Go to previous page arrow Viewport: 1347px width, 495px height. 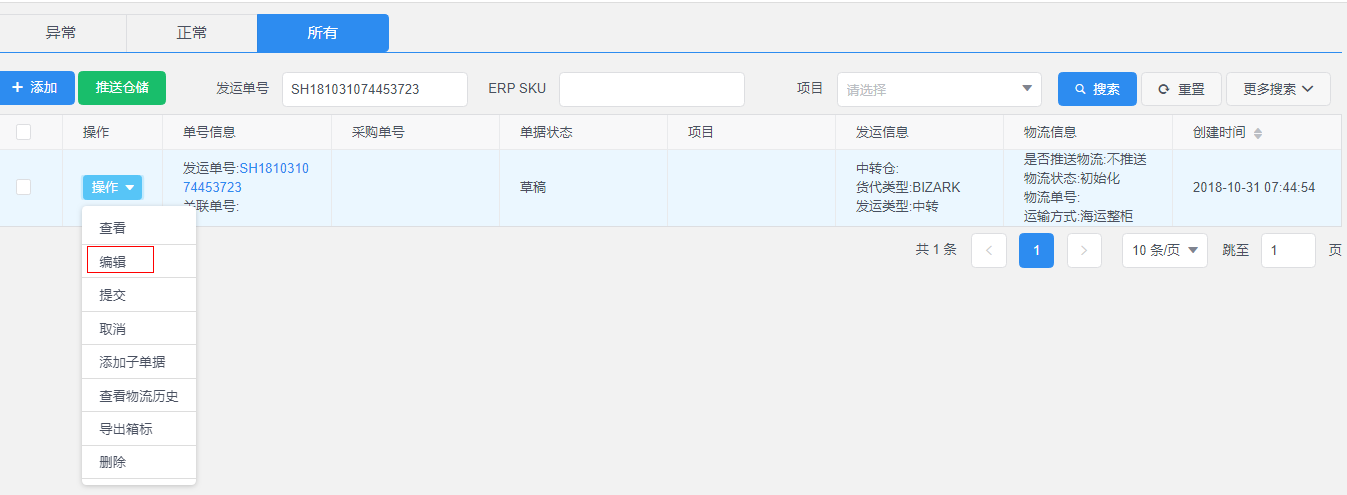pos(989,250)
